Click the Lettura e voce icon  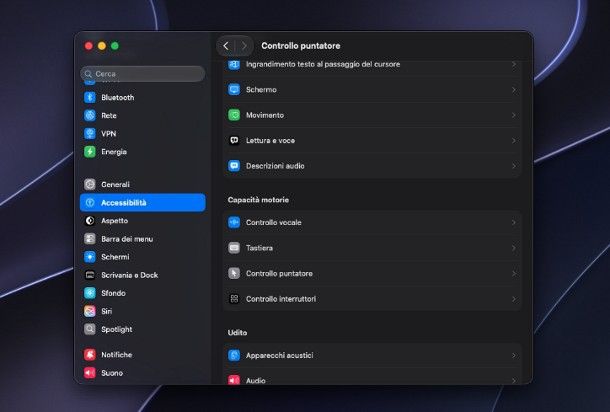point(234,140)
